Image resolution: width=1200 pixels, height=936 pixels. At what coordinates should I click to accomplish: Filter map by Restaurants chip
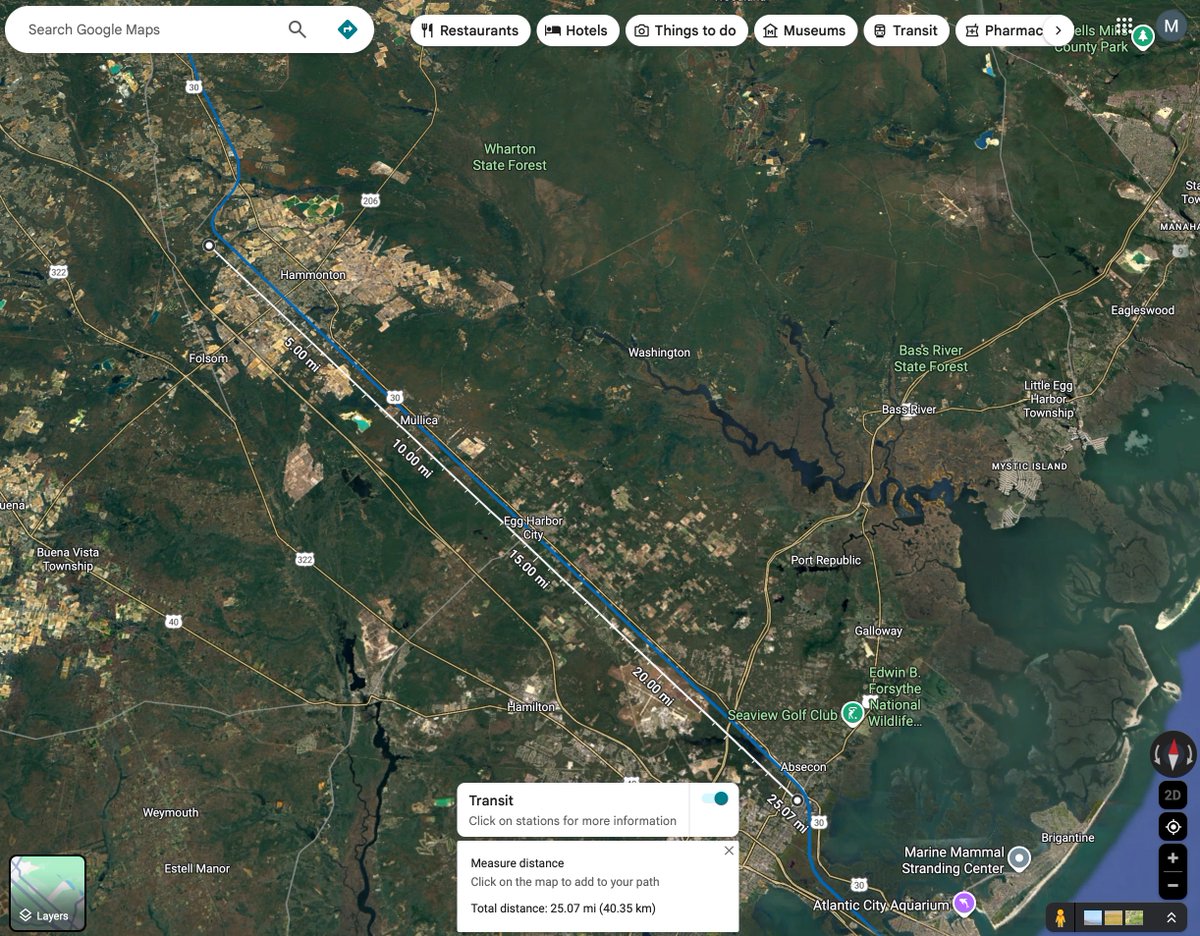tap(470, 30)
